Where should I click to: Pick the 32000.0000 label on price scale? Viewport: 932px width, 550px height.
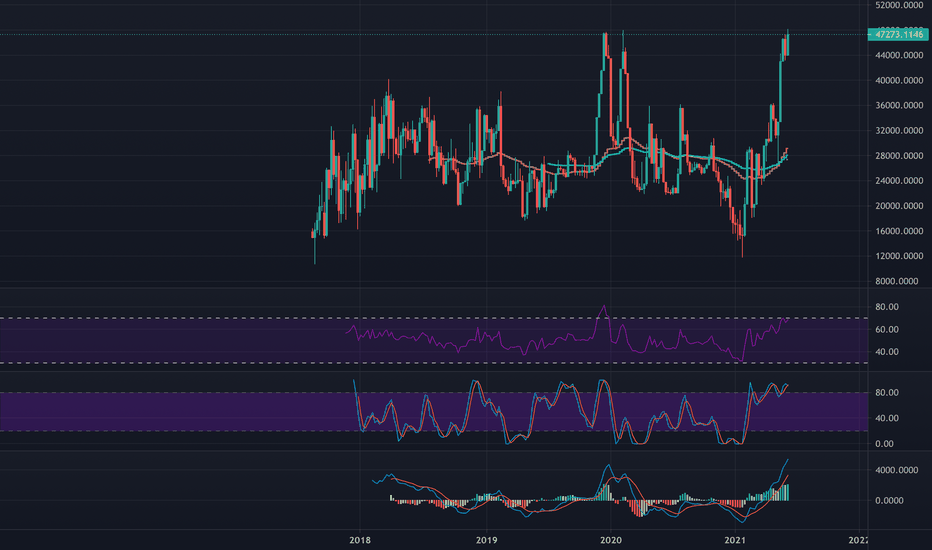[899, 130]
